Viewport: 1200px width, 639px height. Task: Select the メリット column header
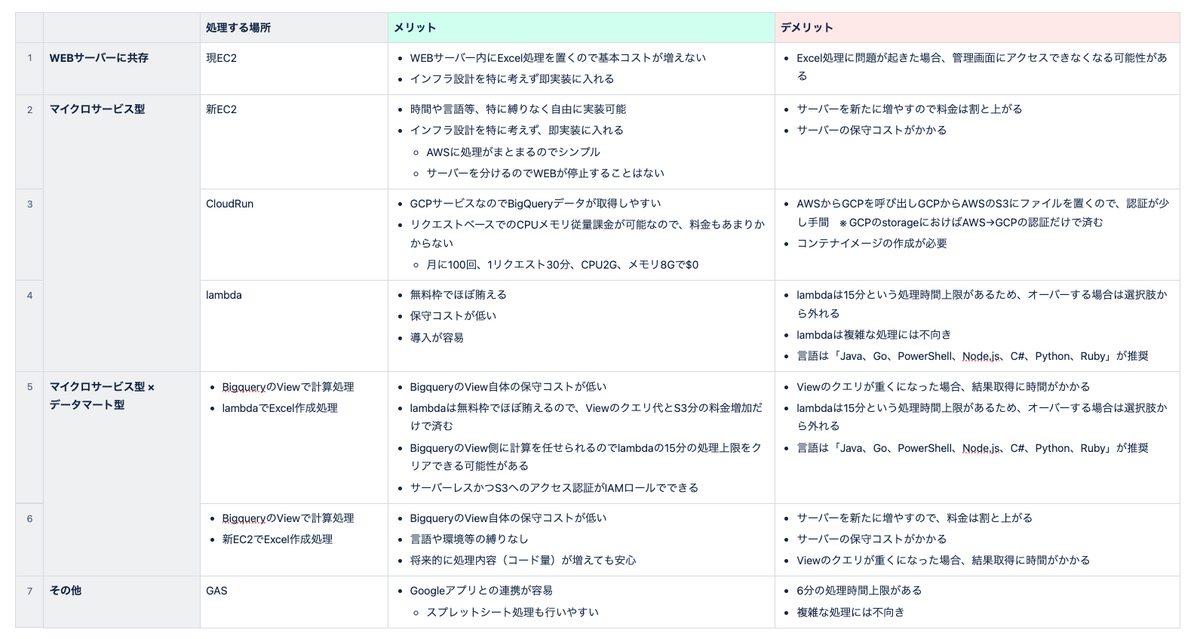[582, 27]
